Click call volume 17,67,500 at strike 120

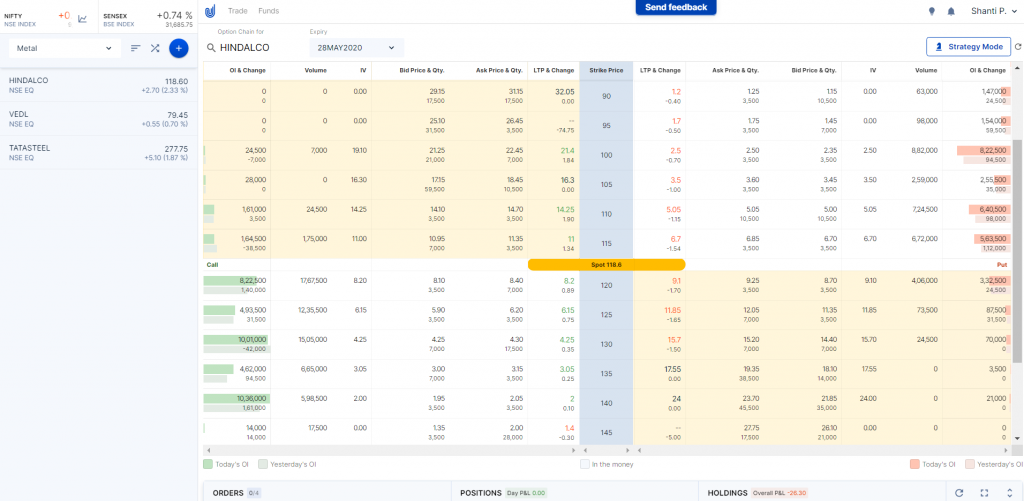(x=313, y=281)
